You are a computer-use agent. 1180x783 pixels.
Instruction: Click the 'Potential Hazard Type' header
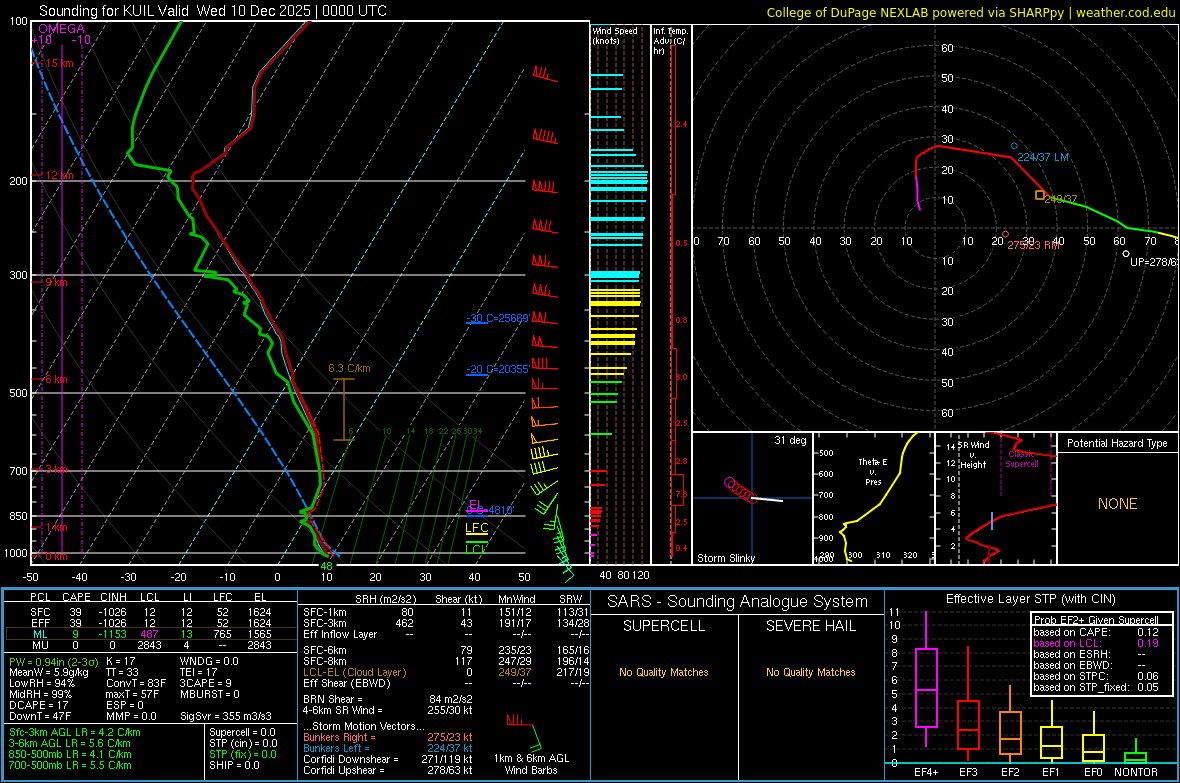point(1117,443)
